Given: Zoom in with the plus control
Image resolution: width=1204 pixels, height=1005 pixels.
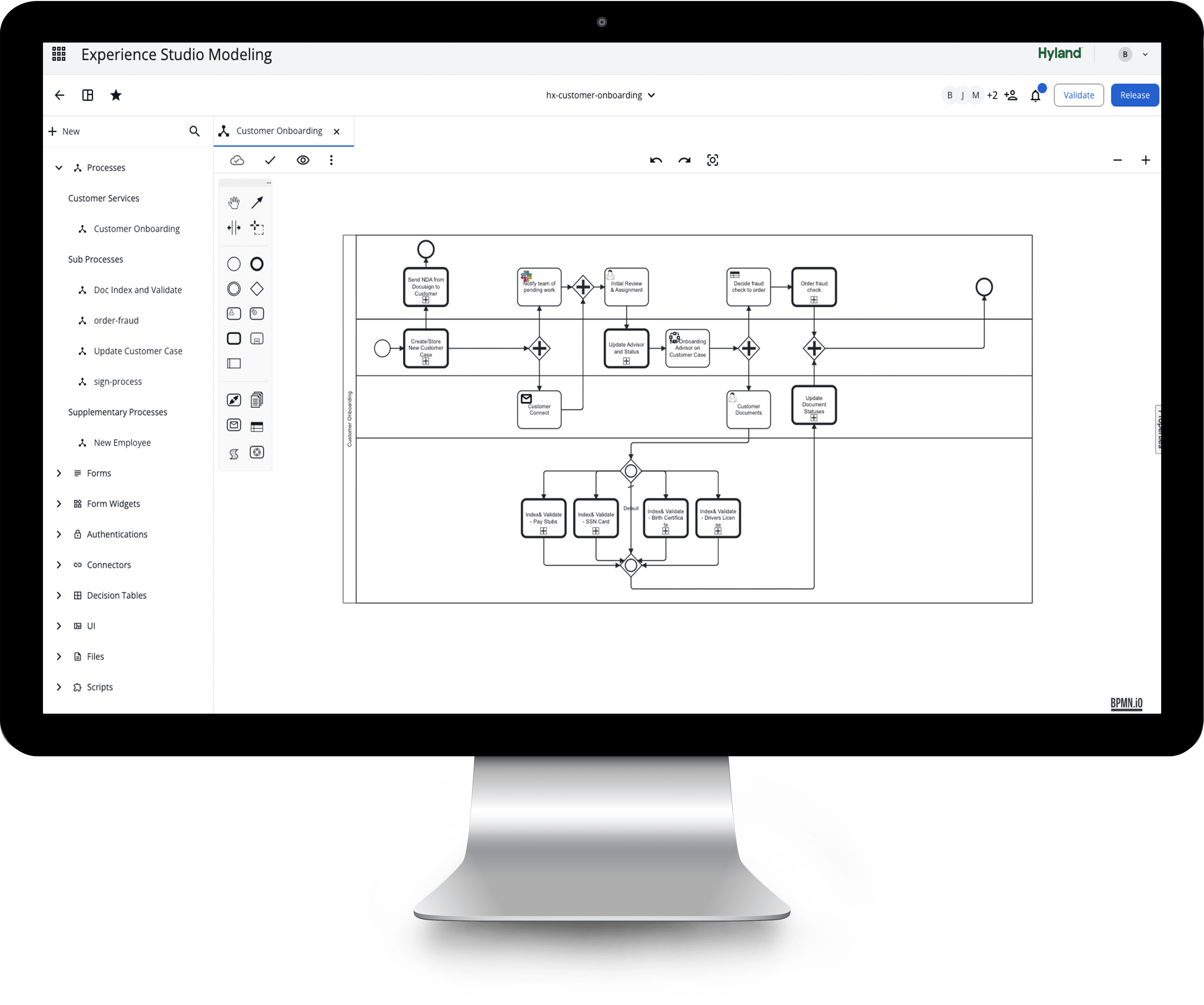Looking at the screenshot, I should [1145, 160].
